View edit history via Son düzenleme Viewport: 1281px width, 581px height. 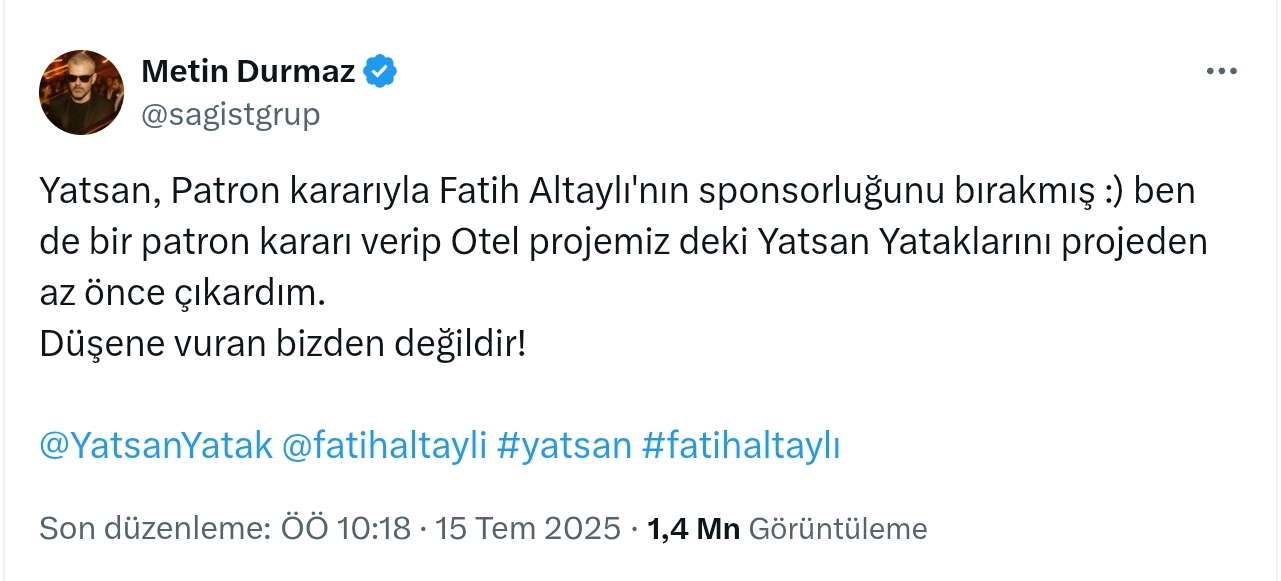pos(154,528)
